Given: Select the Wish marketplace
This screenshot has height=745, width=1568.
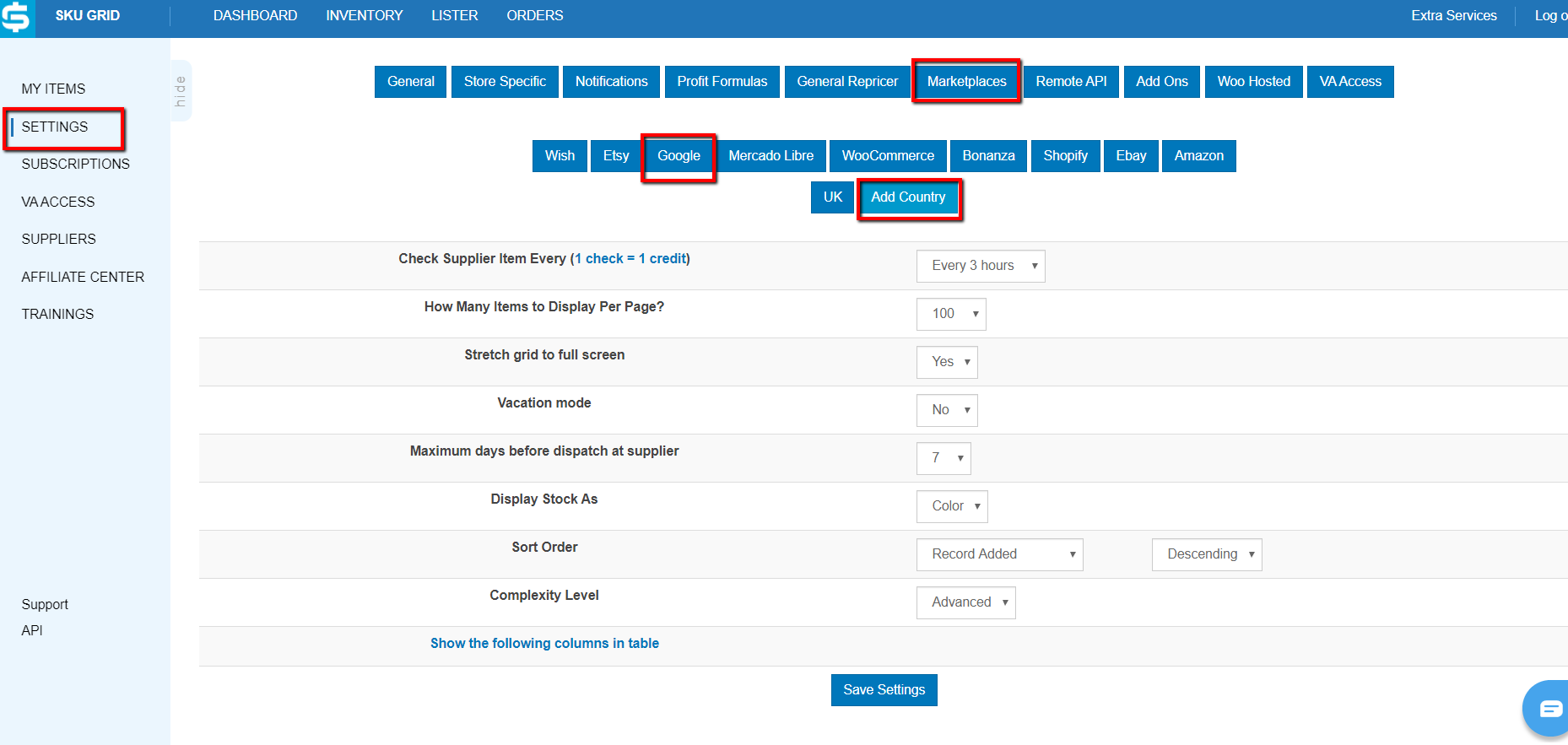Looking at the screenshot, I should tap(560, 156).
